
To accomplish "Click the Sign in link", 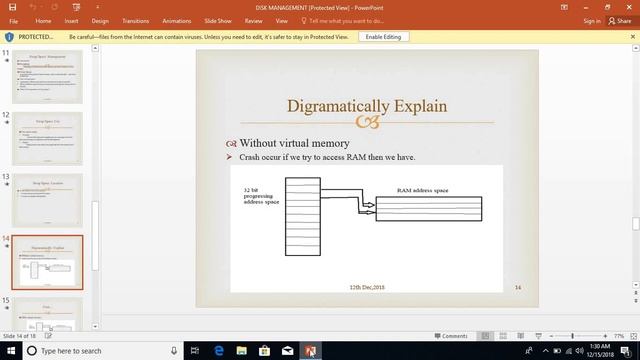I will pos(592,21).
